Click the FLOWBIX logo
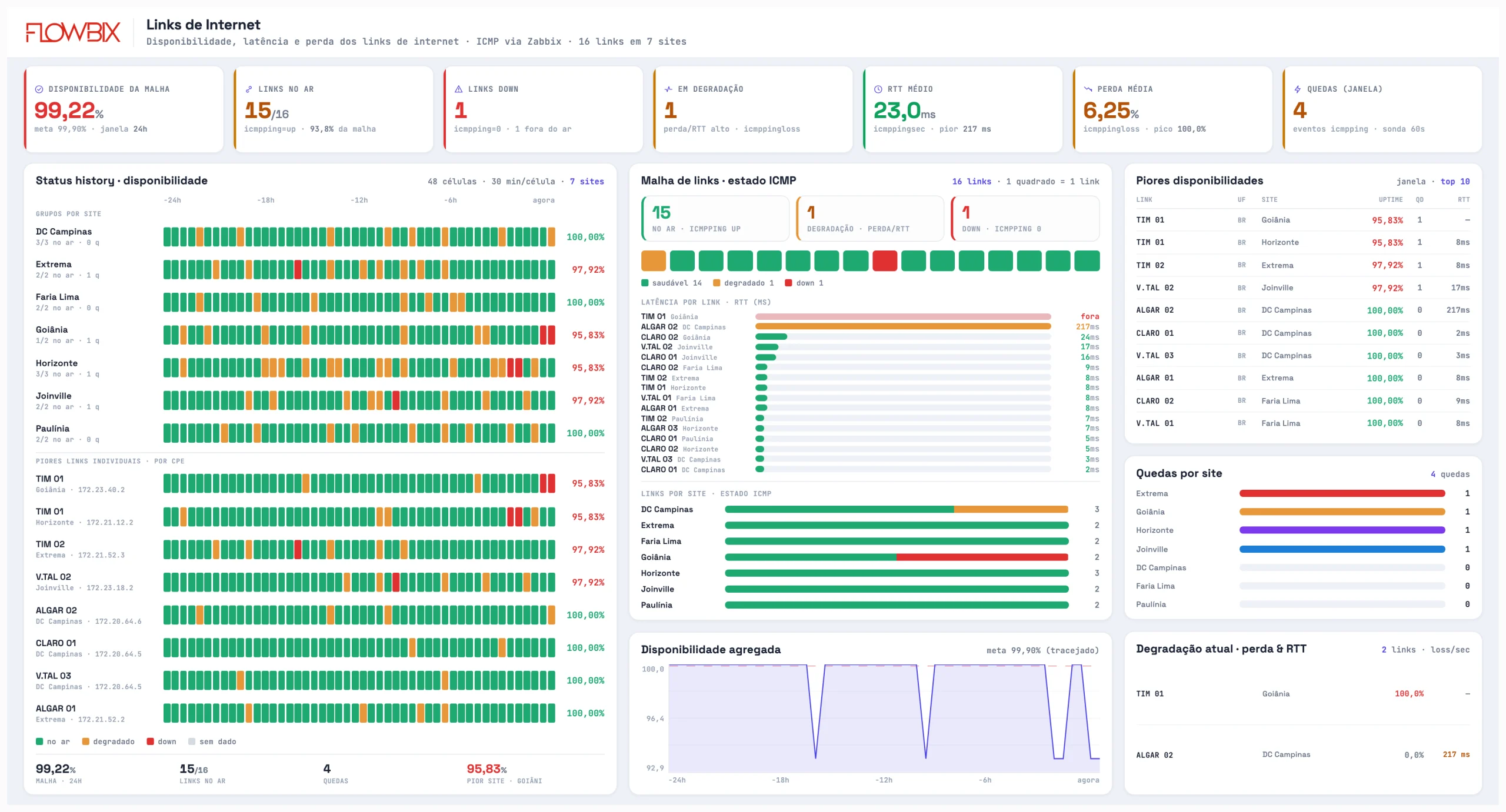Image resolution: width=1506 pixels, height=812 pixels. point(73,32)
